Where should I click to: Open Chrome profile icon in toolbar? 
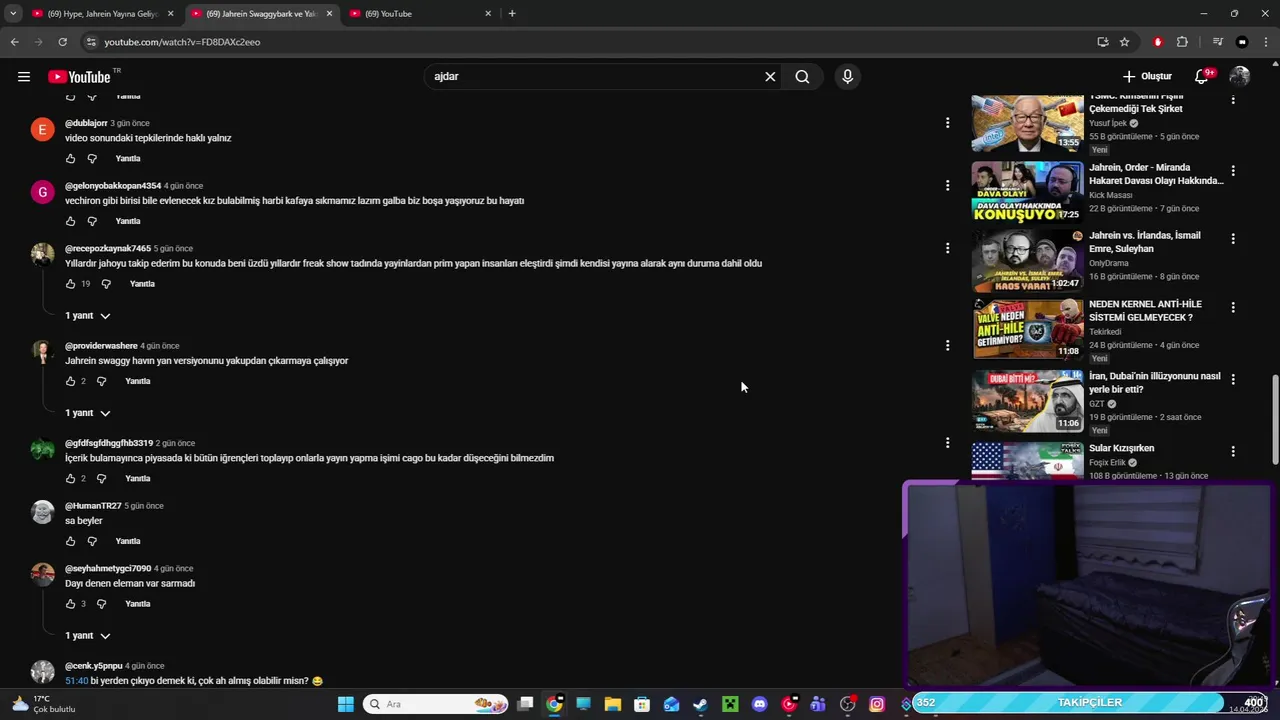click(1242, 42)
